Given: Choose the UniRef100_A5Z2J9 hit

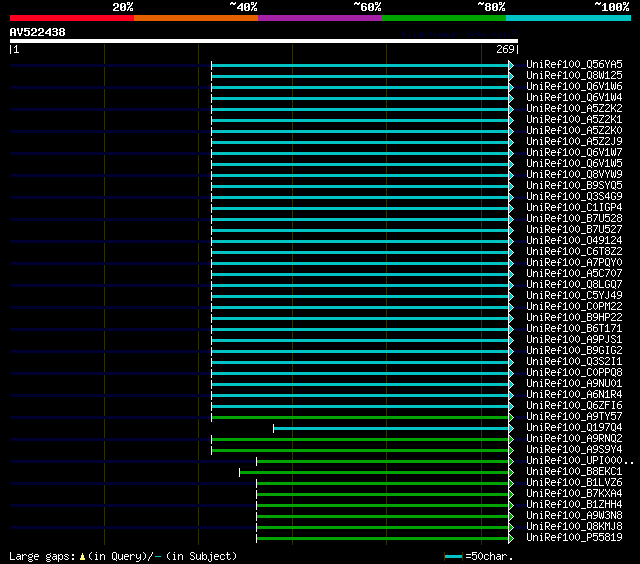Looking at the screenshot, I should click(574, 142).
